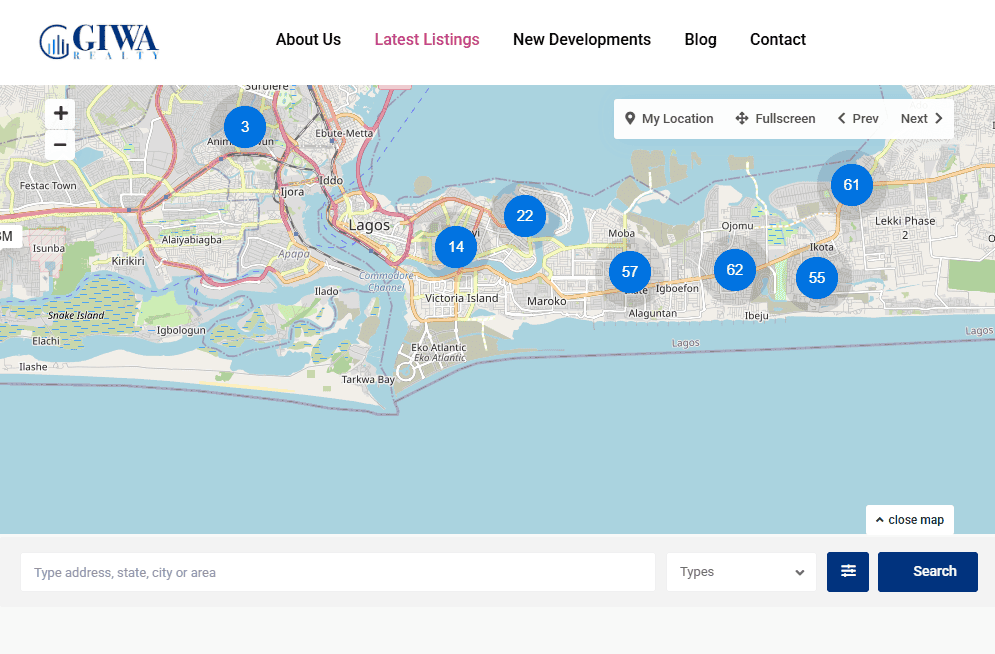995x654 pixels.
Task: Click the Igbologun map label
Action: coord(181,330)
